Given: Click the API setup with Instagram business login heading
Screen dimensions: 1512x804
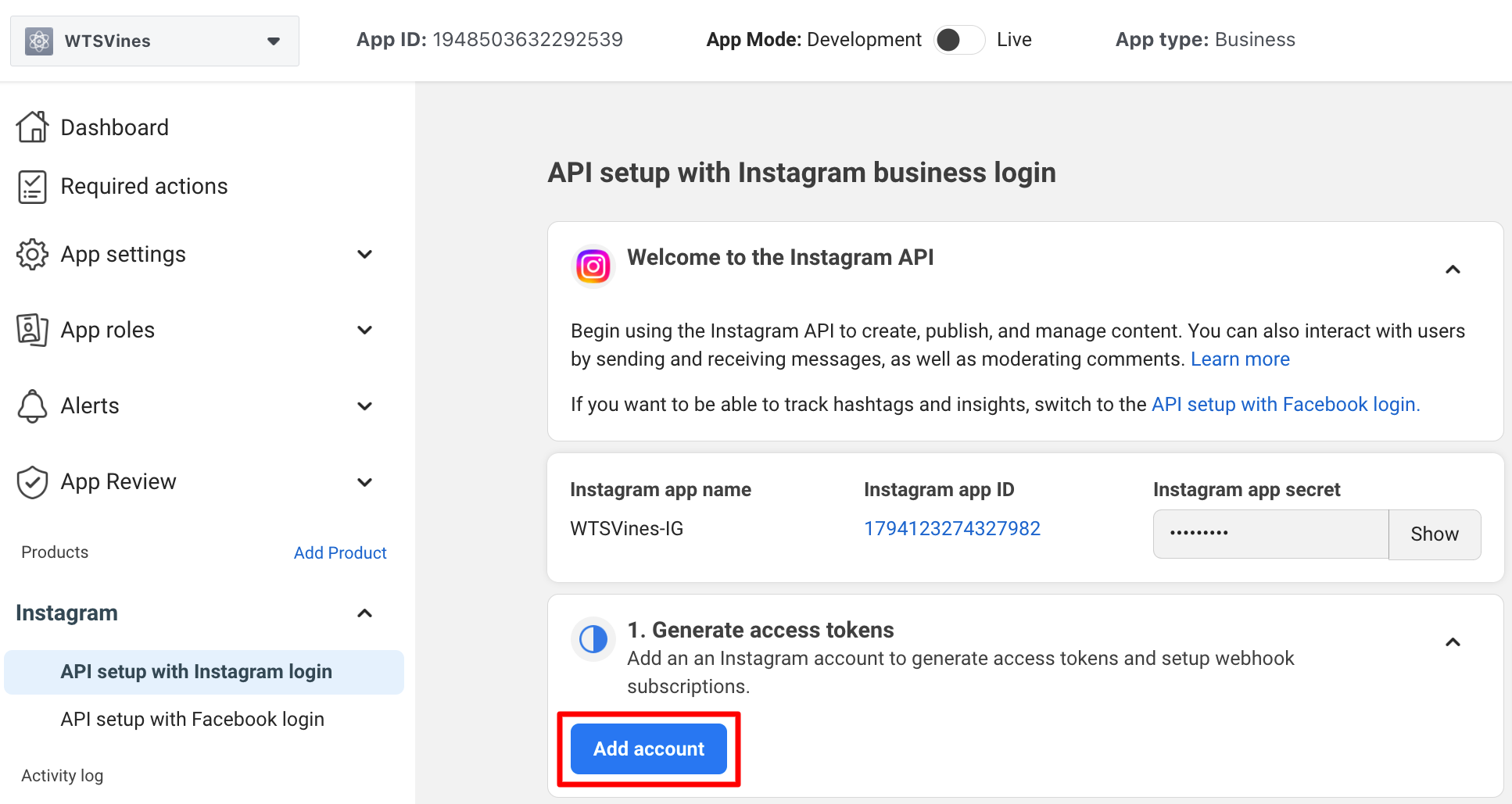Looking at the screenshot, I should tap(802, 173).
